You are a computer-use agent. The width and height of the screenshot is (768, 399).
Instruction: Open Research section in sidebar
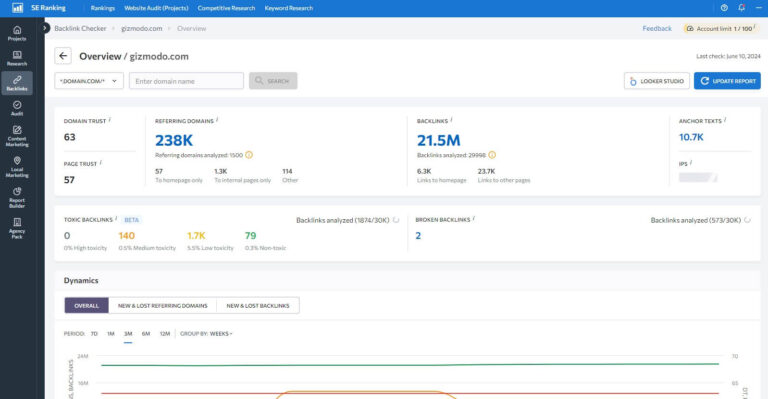tap(17, 58)
